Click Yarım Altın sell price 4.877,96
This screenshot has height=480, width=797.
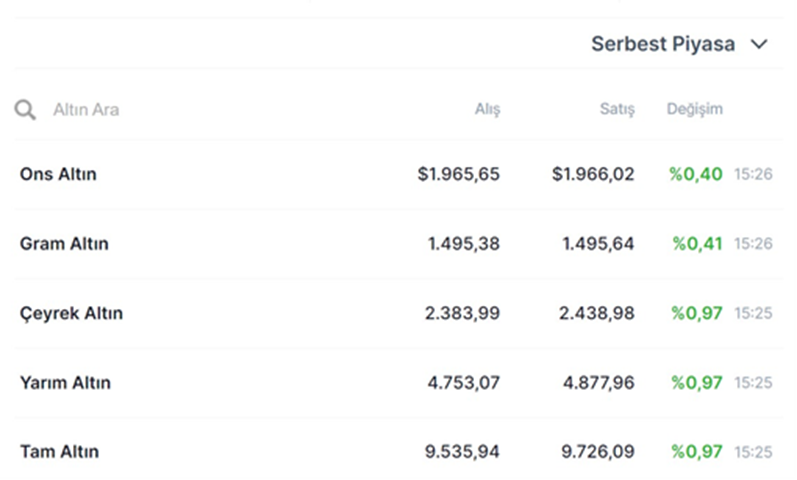597,383
